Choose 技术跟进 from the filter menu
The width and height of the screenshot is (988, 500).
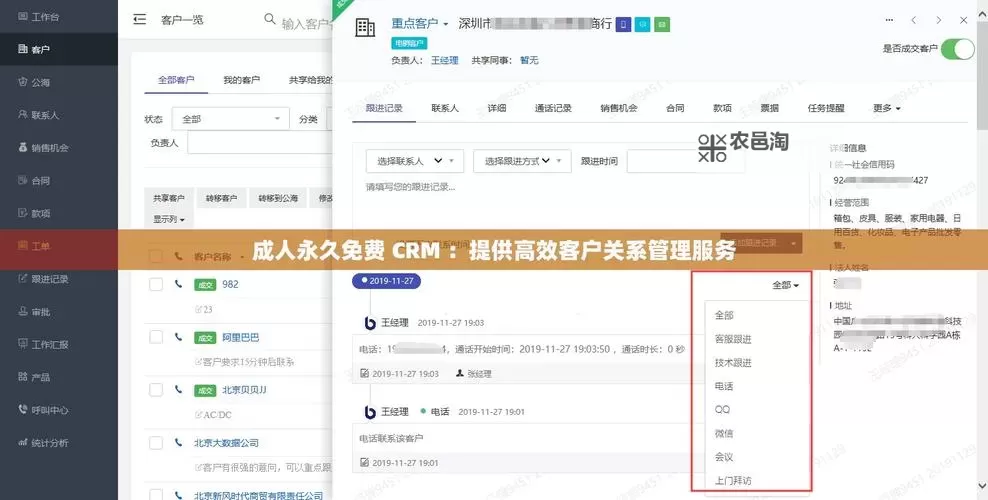point(733,363)
